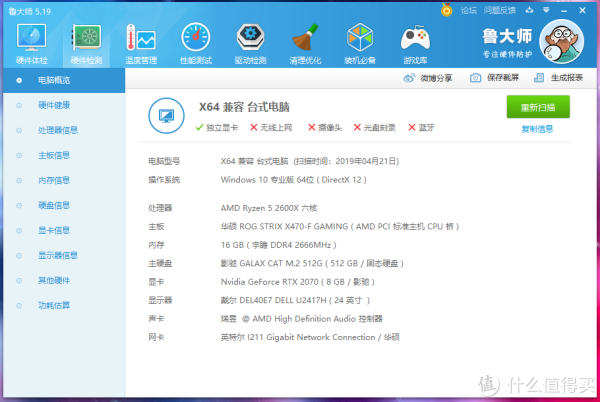Image resolution: width=600 pixels, height=402 pixels.
Task: Open 游戏库 game library controller icon
Action: pos(415,37)
